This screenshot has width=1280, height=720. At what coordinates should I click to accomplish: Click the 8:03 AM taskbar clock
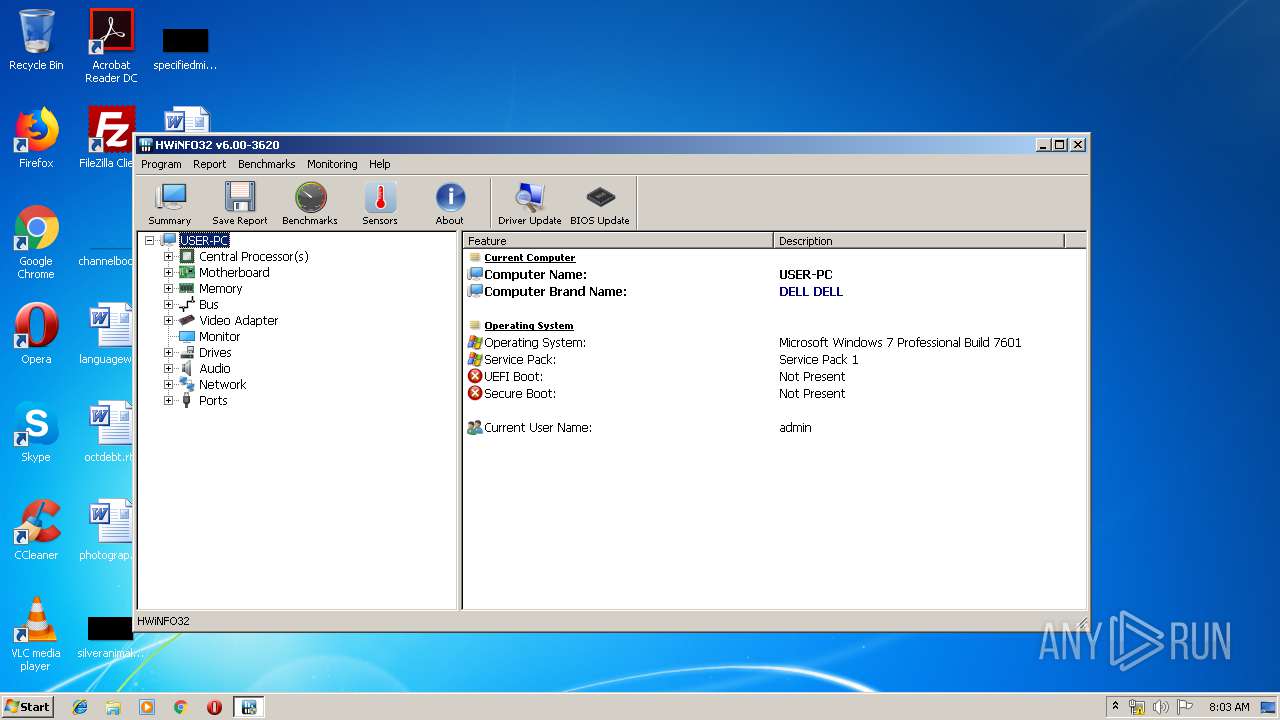coord(1229,707)
